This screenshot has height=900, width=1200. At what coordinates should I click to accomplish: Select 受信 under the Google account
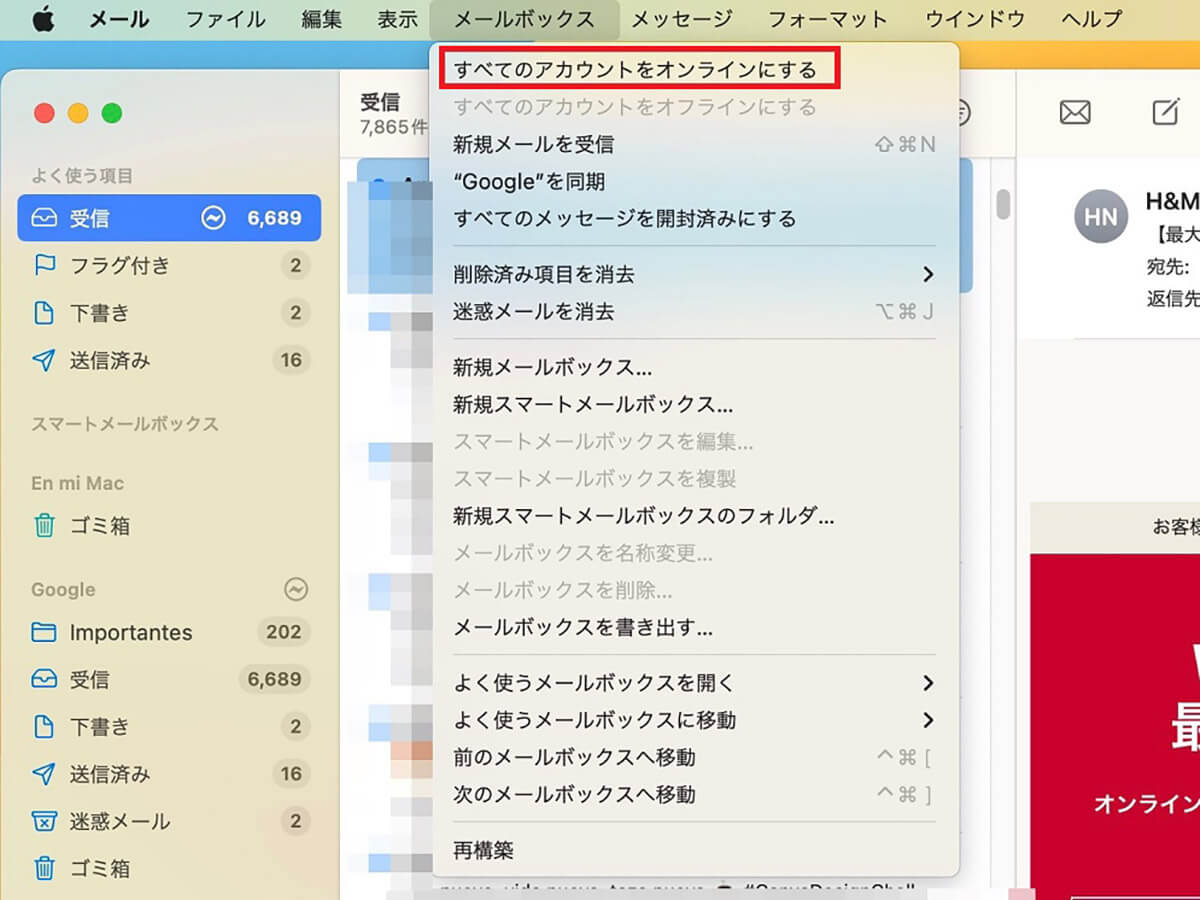pos(169,679)
